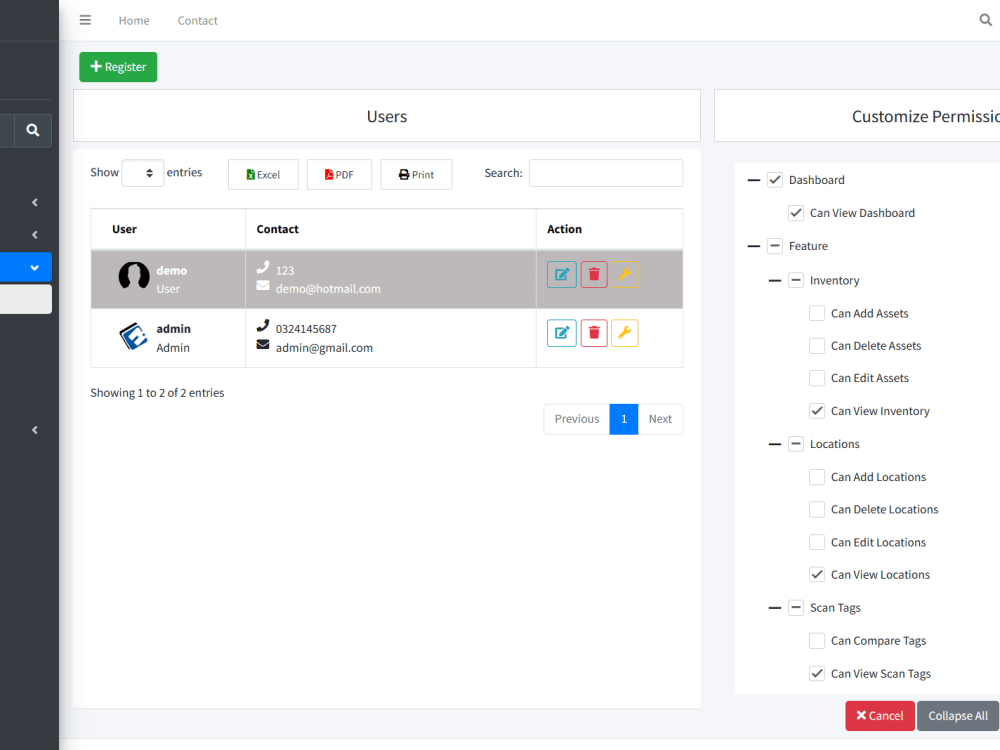
Task: Print the Users table
Action: [x=416, y=173]
